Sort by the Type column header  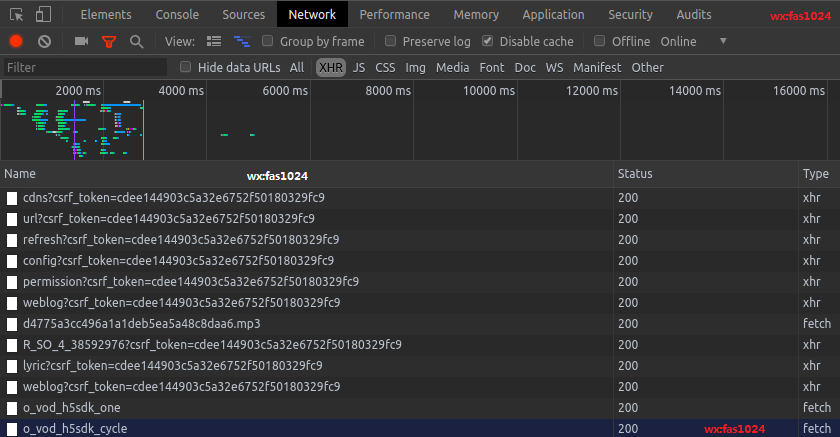click(819, 174)
